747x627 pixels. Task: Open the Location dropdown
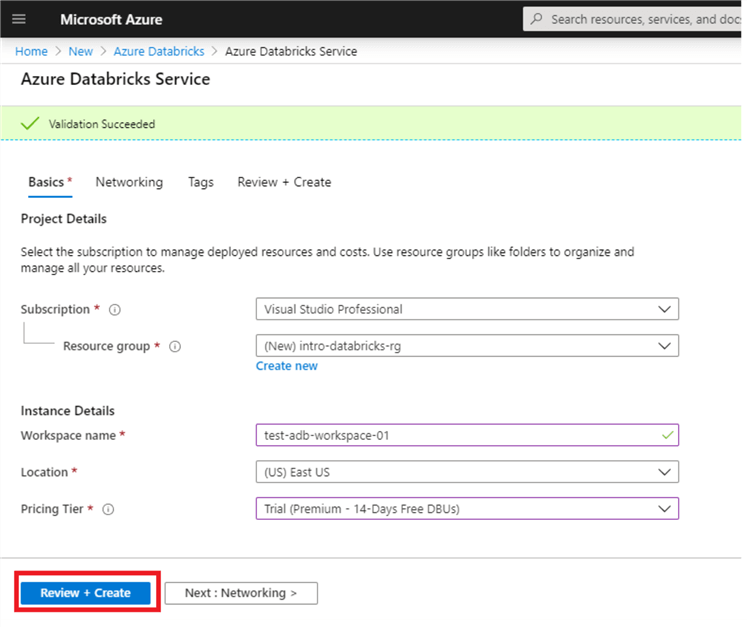click(467, 472)
